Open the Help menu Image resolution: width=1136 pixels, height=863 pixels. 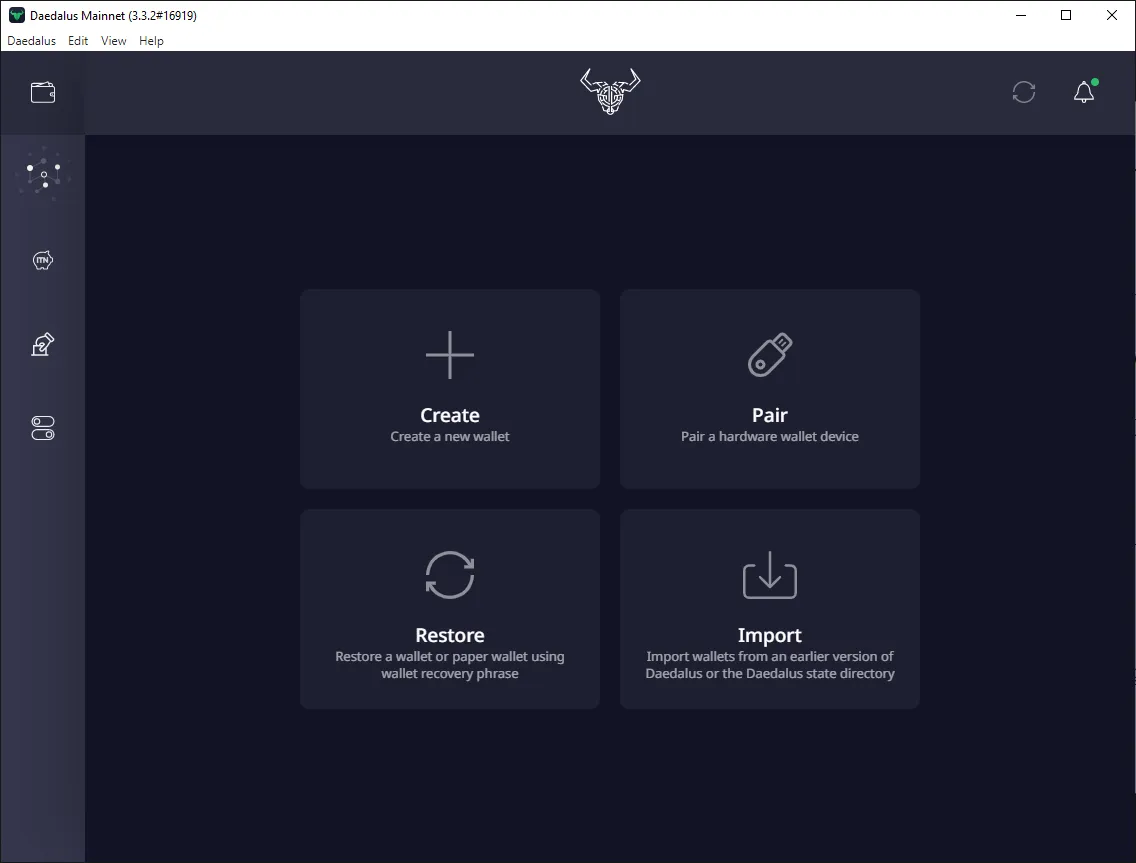151,41
